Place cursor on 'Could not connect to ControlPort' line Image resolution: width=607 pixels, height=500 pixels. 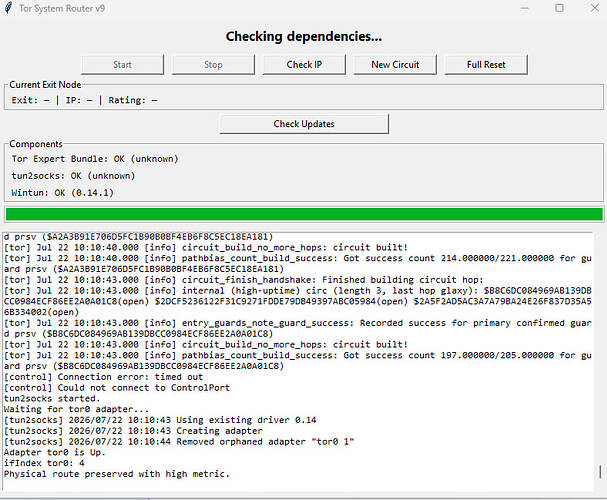pos(117,388)
